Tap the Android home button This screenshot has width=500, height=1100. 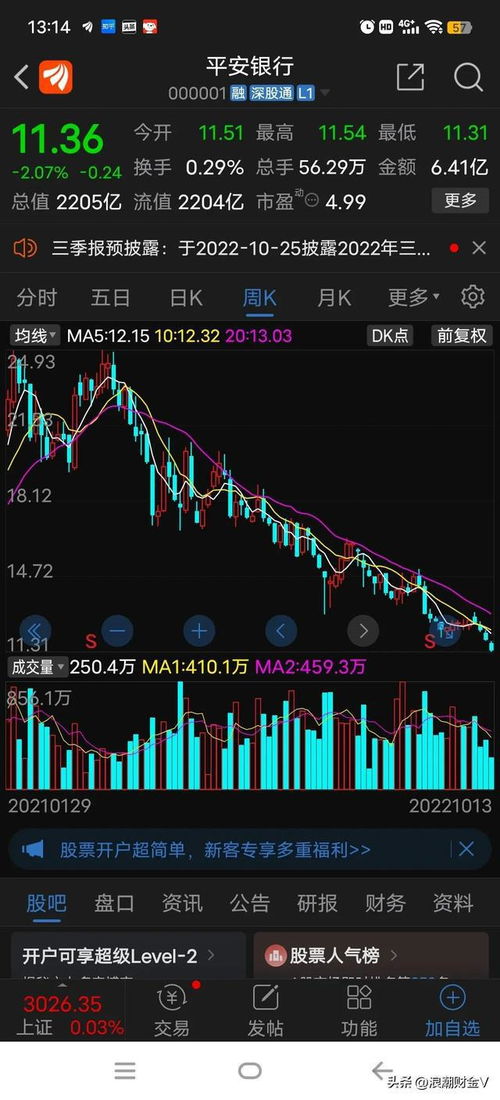click(x=250, y=1070)
